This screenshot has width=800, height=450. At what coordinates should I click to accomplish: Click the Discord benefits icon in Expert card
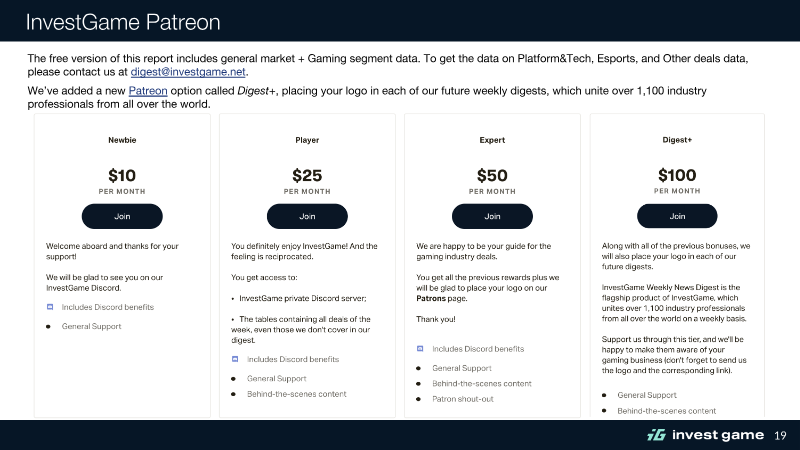[x=420, y=349]
